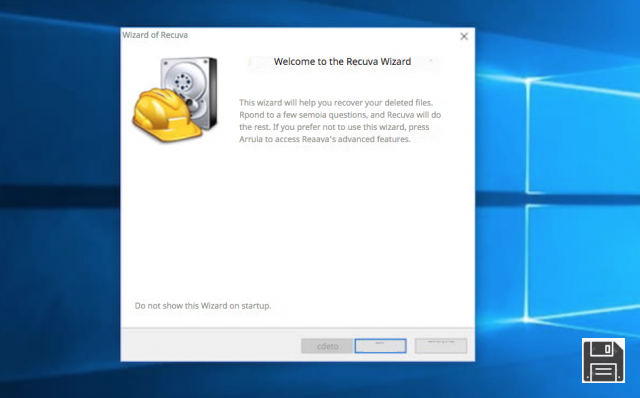Click the blue-outlined focused wizard button
This screenshot has width=640, height=398.
[x=380, y=346]
